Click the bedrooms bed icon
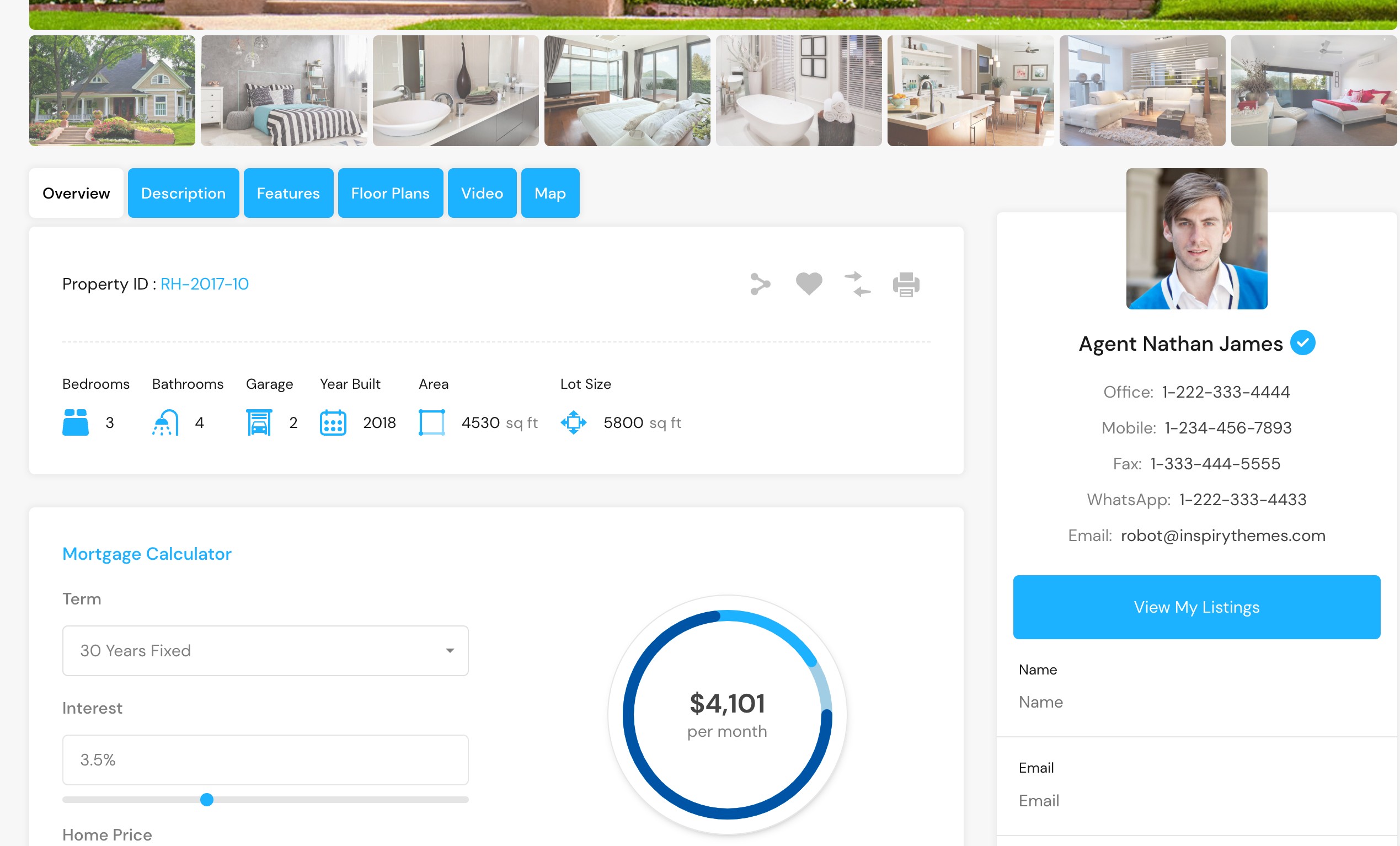 pos(76,422)
